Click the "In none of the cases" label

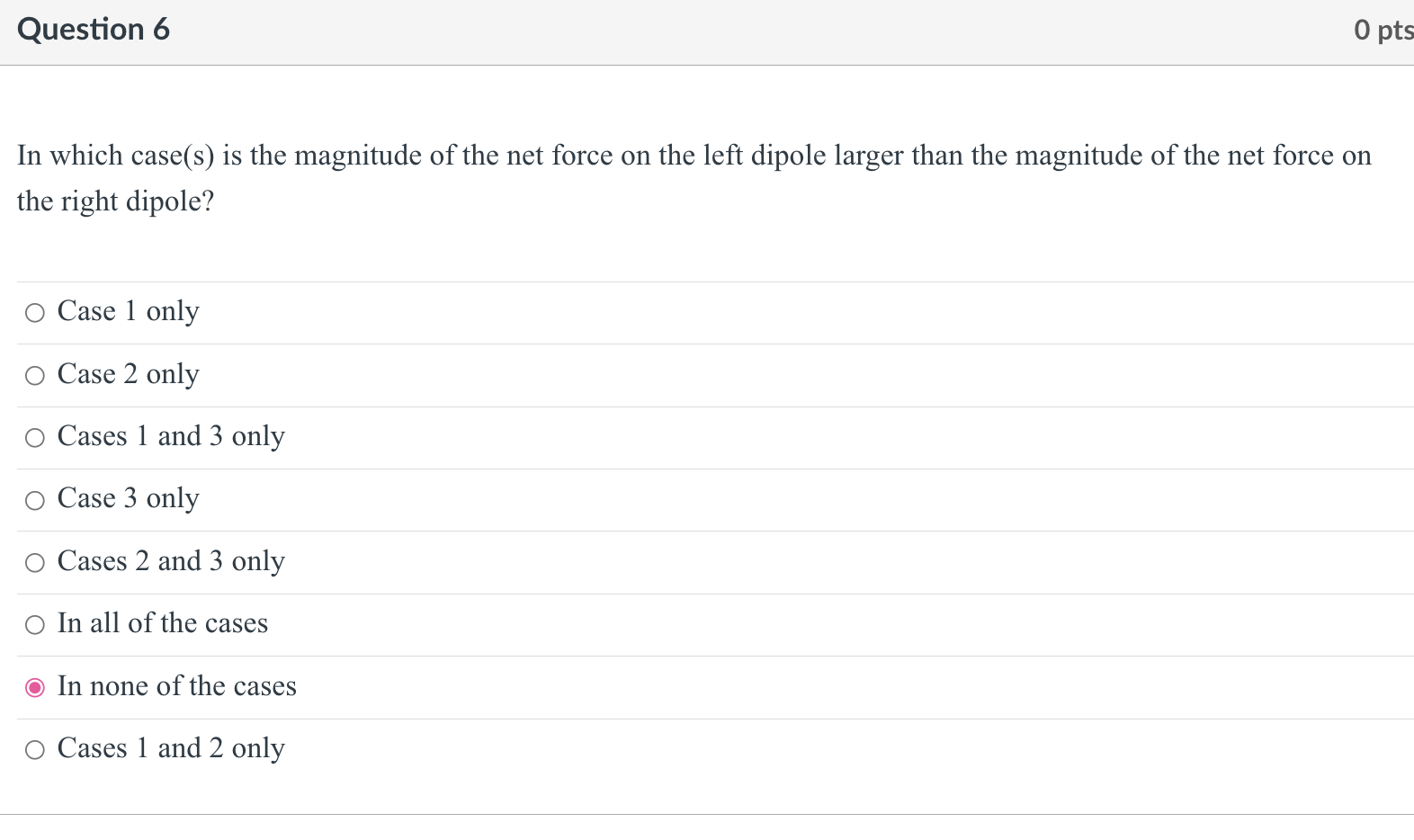click(x=176, y=687)
